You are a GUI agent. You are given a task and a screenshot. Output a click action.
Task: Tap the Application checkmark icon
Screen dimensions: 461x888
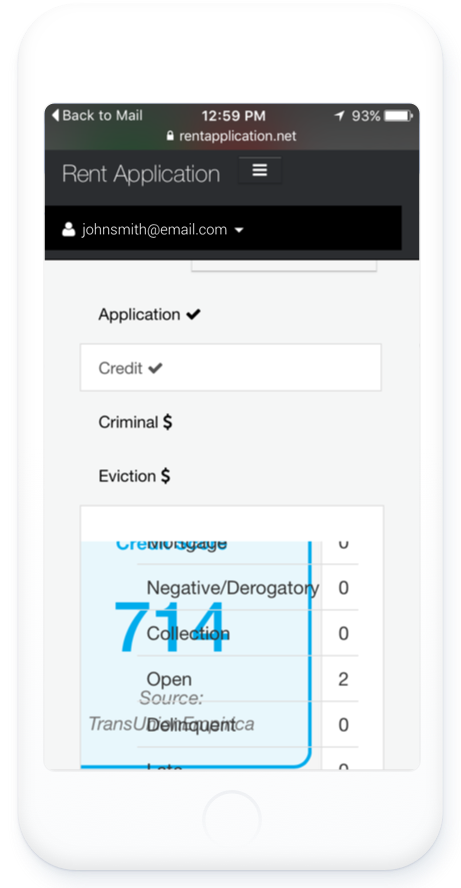[193, 314]
